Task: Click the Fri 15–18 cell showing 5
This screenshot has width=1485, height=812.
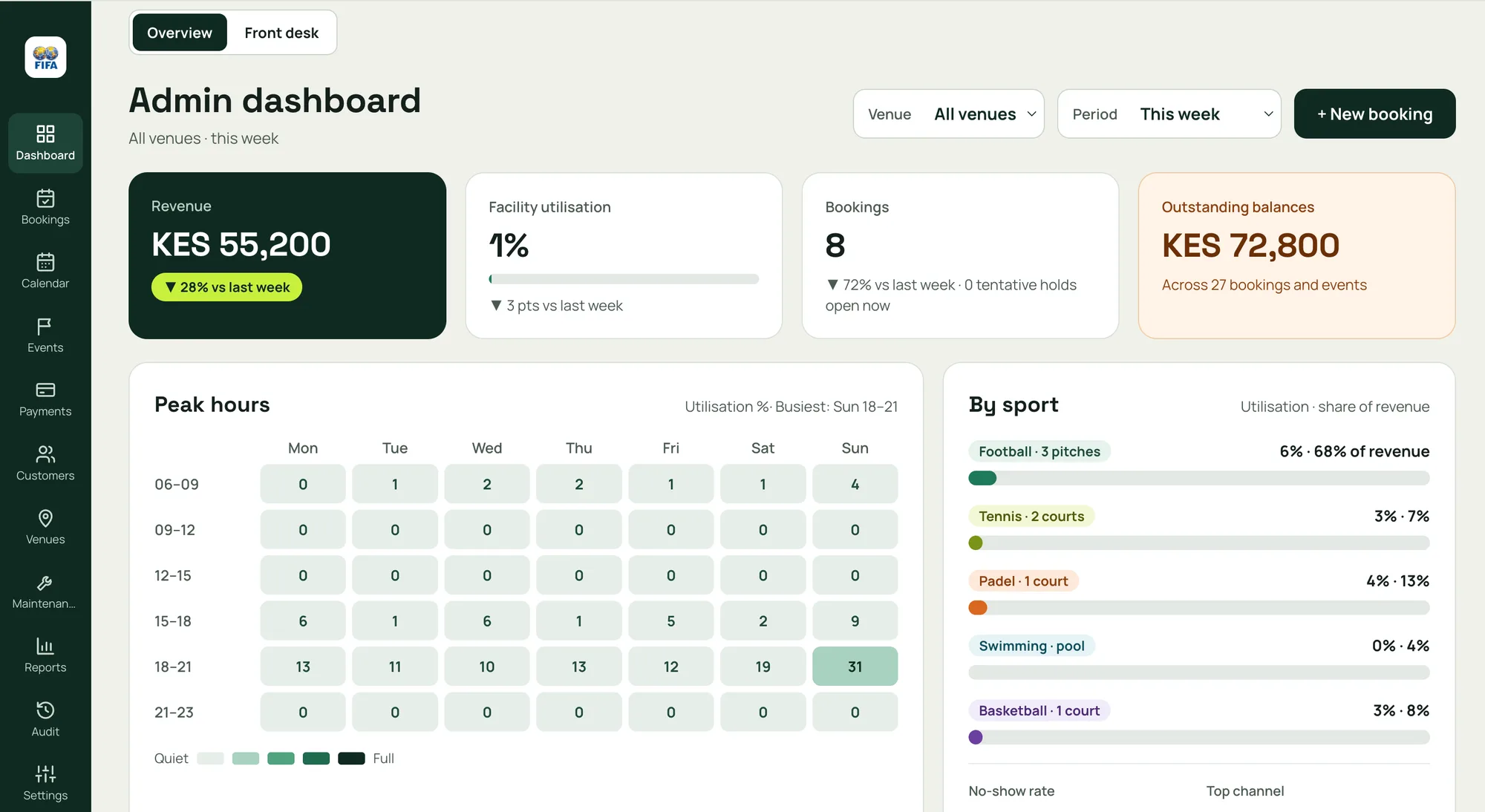Action: point(670,621)
